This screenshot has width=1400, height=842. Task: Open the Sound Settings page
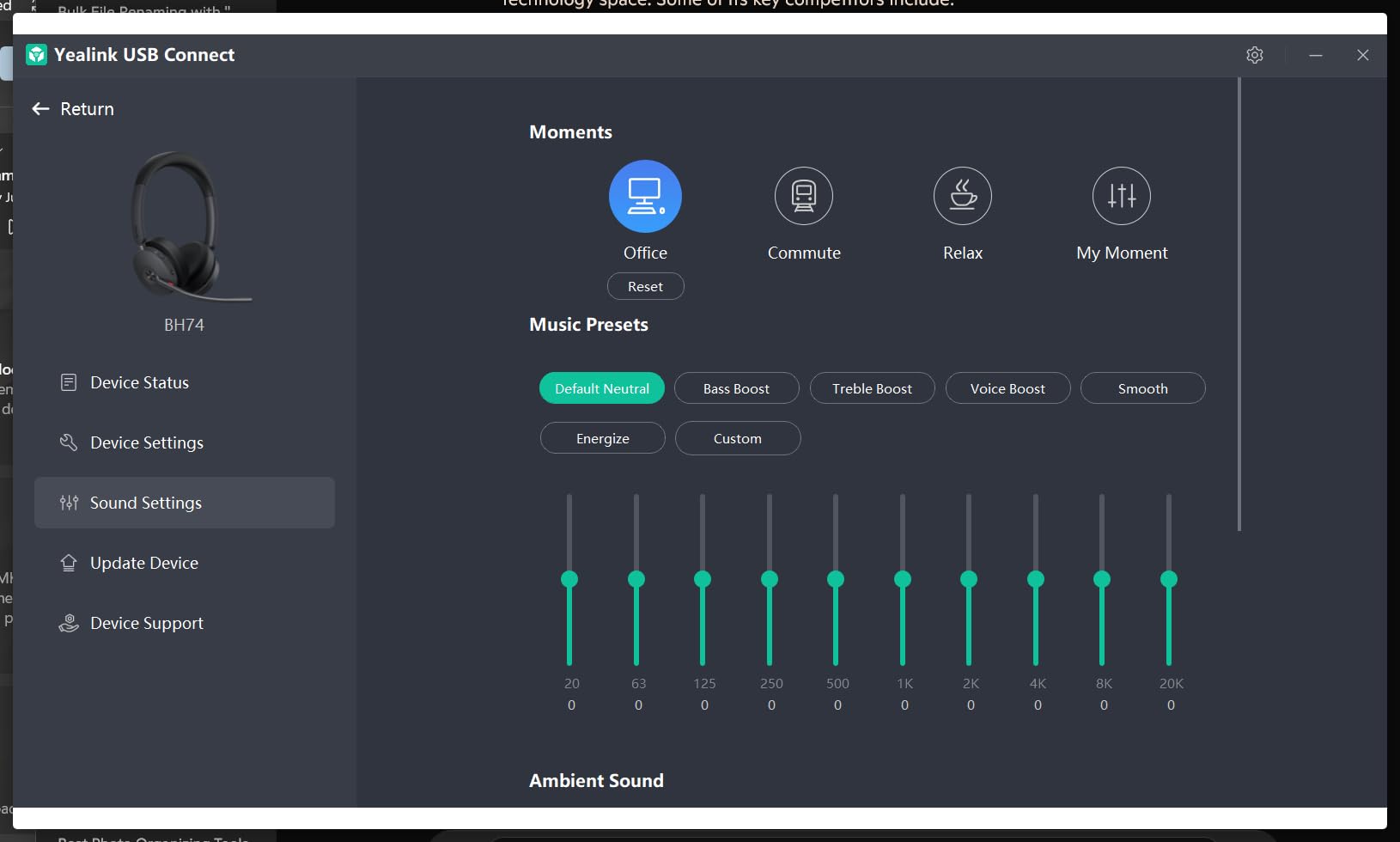185,503
